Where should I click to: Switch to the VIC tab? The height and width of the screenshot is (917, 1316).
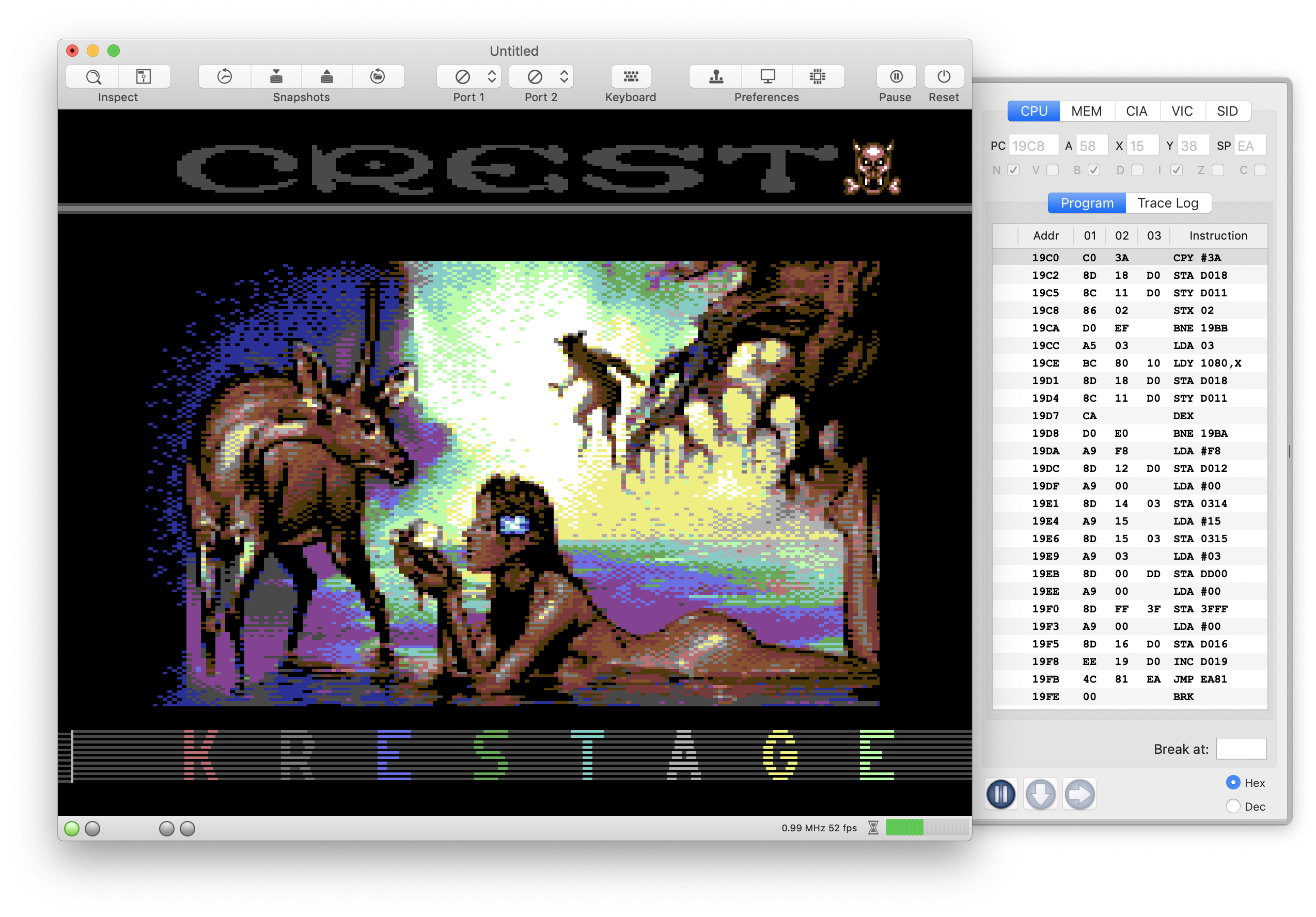pyautogui.click(x=1182, y=111)
